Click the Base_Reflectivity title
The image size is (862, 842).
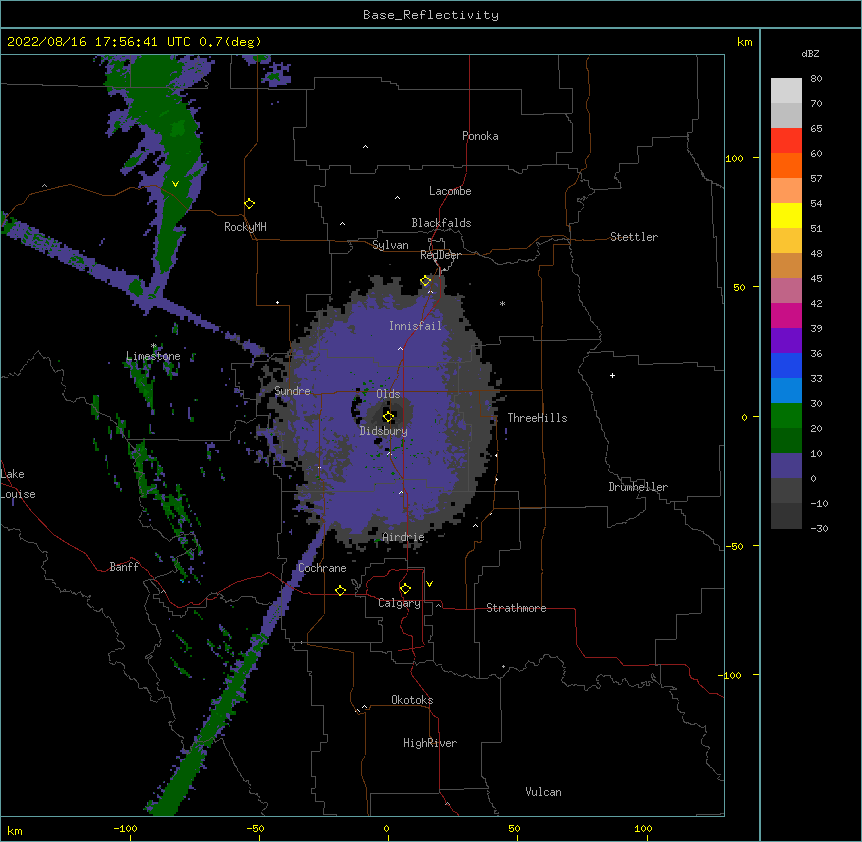(x=431, y=15)
